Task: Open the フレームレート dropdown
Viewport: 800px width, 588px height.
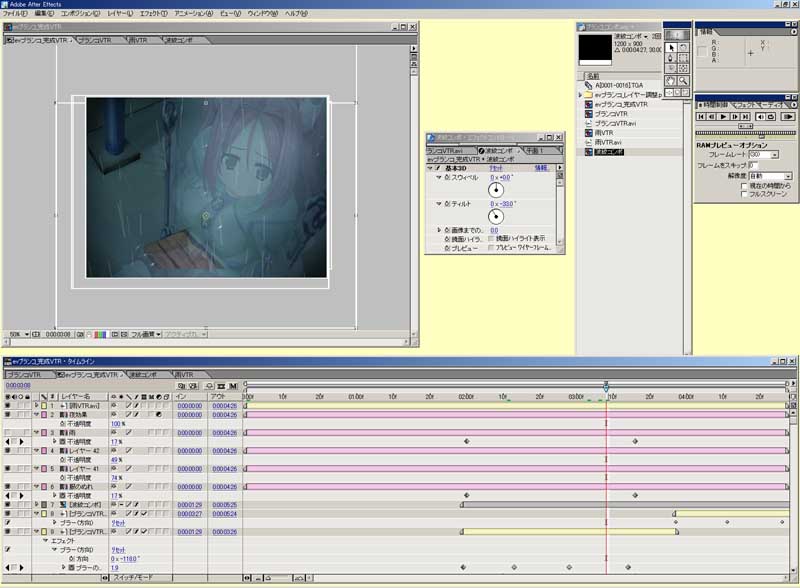Action: (x=775, y=155)
